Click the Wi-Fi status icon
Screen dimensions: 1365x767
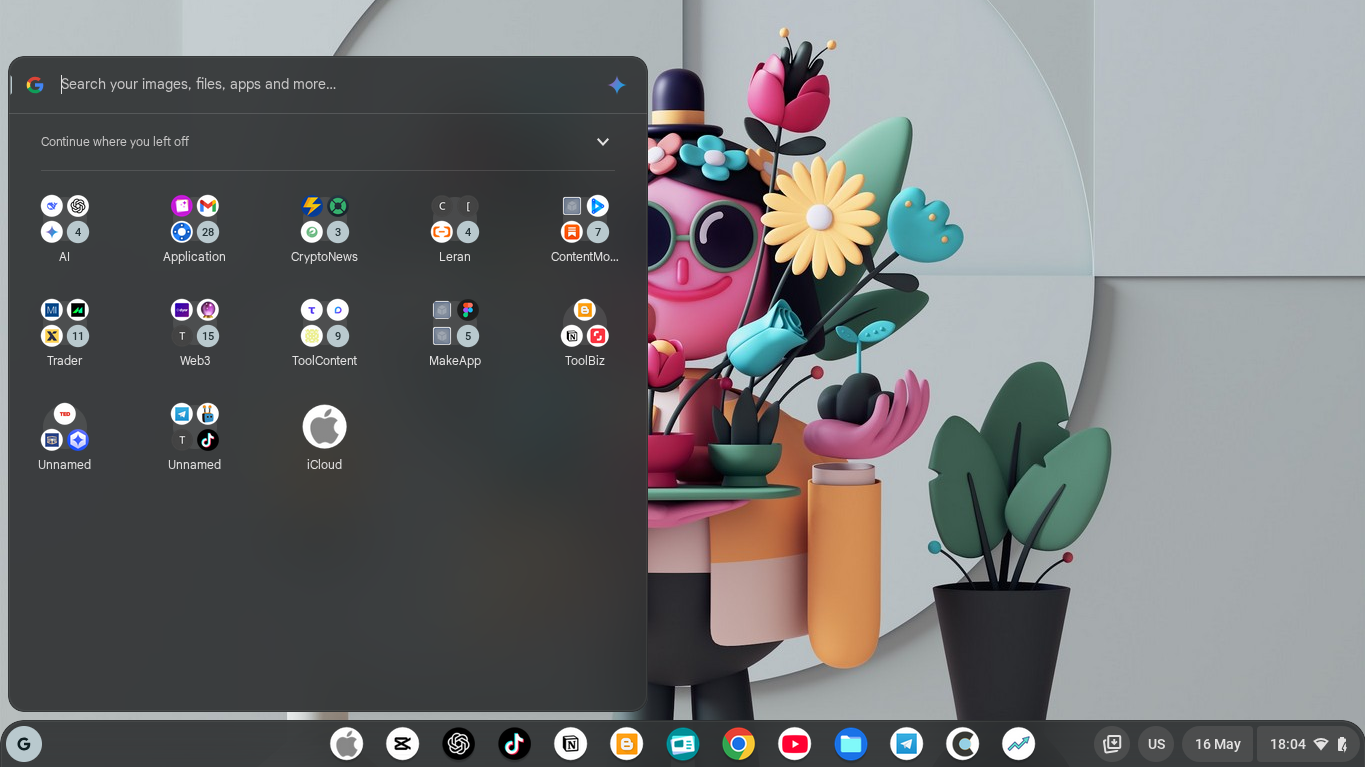click(x=1321, y=744)
